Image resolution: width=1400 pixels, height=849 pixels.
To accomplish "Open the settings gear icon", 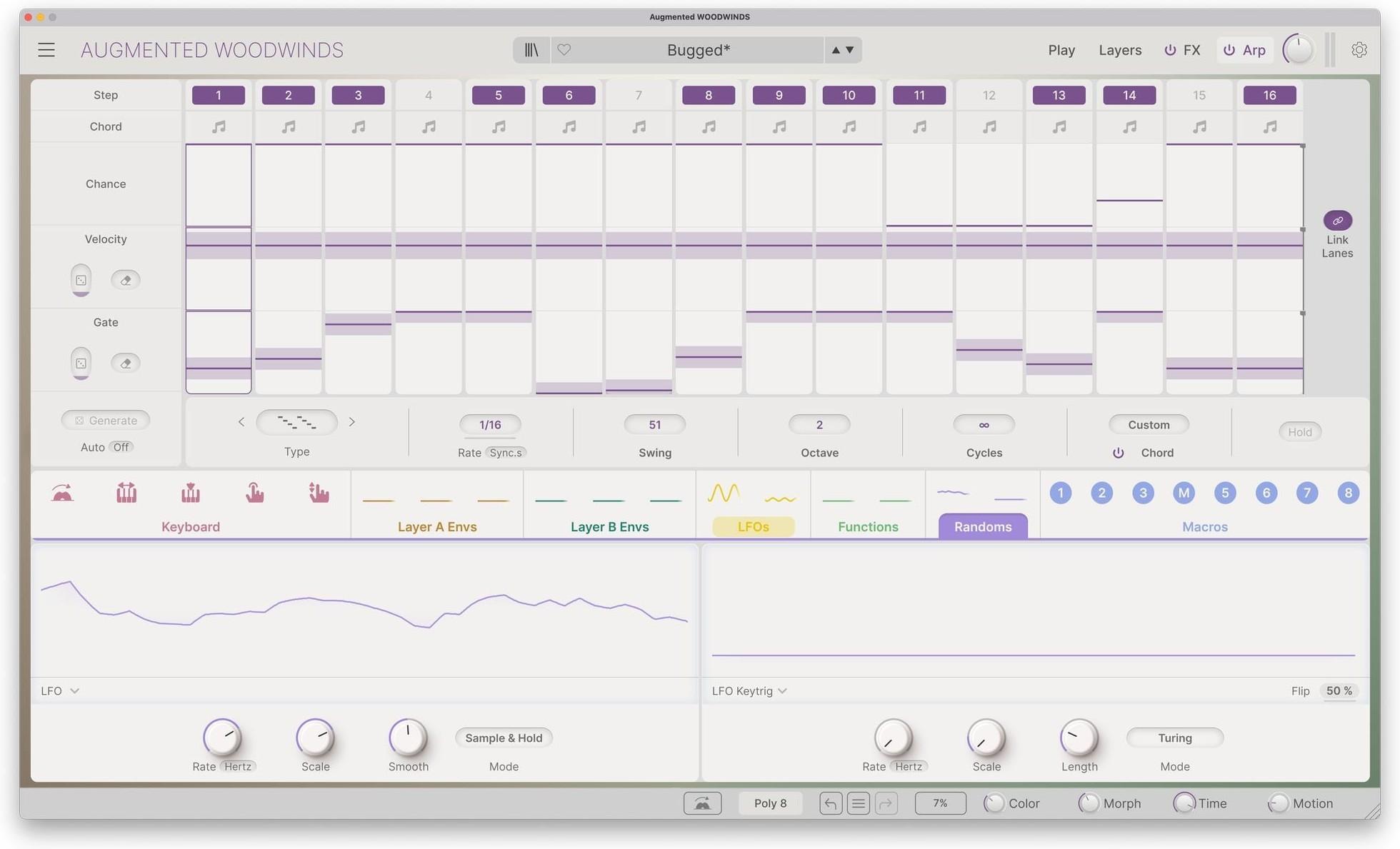I will (1359, 50).
